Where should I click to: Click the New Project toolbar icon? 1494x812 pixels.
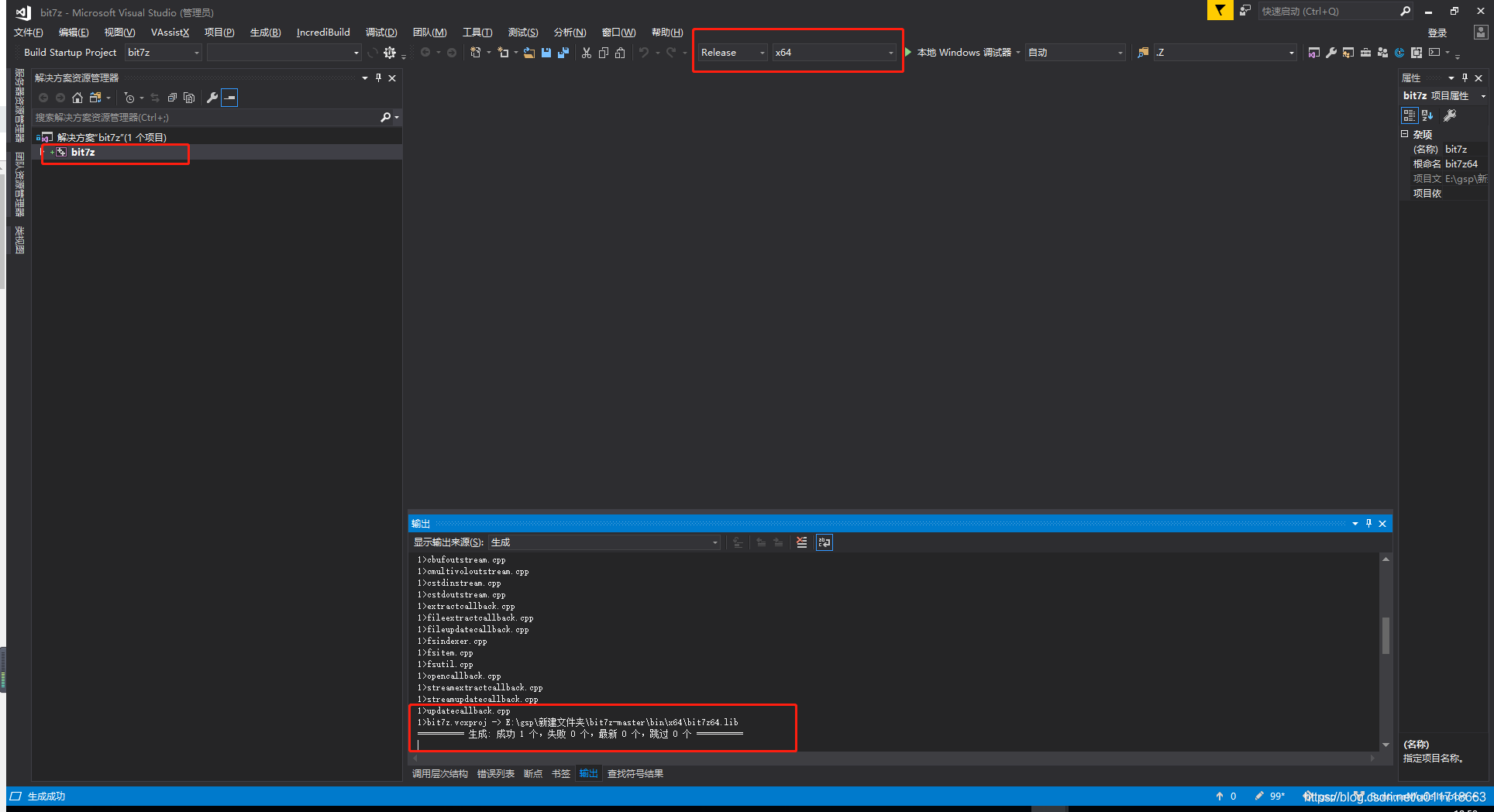click(x=476, y=53)
